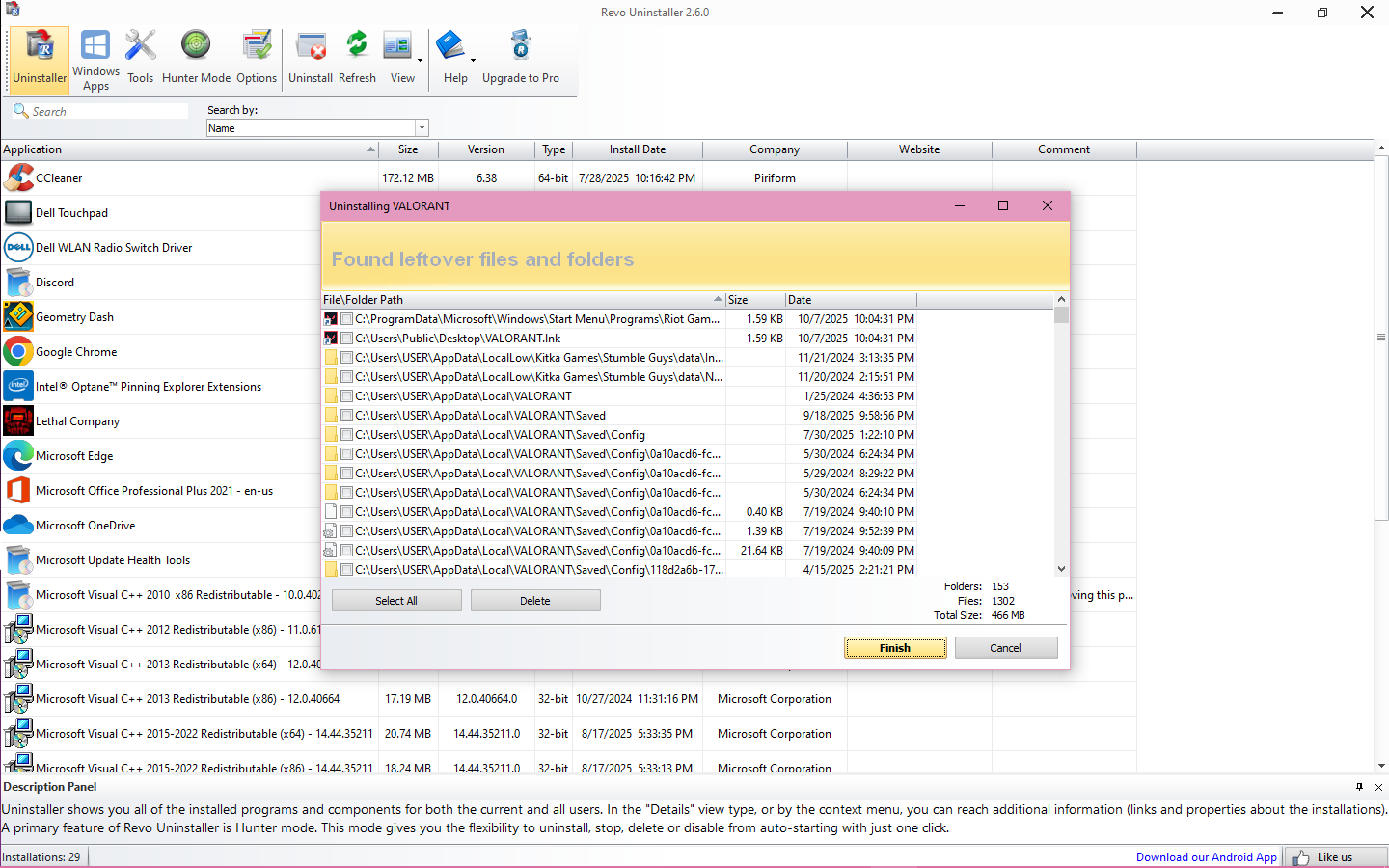The width and height of the screenshot is (1389, 868).
Task: Click the leftover list scroll up arrow
Action: tap(1061, 299)
